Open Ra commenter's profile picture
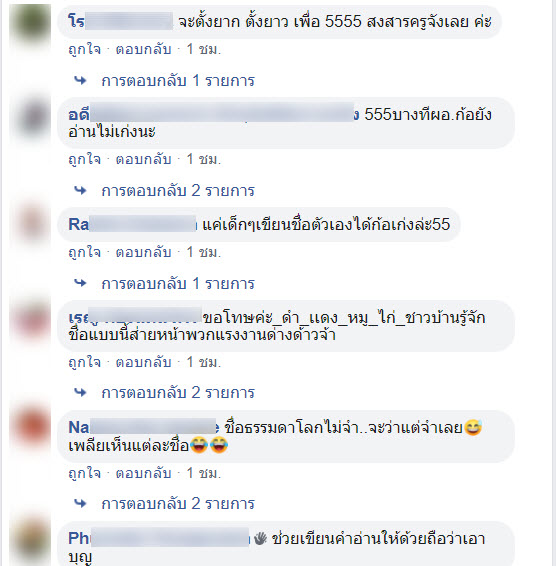This screenshot has height=566, width=556. 30,225
